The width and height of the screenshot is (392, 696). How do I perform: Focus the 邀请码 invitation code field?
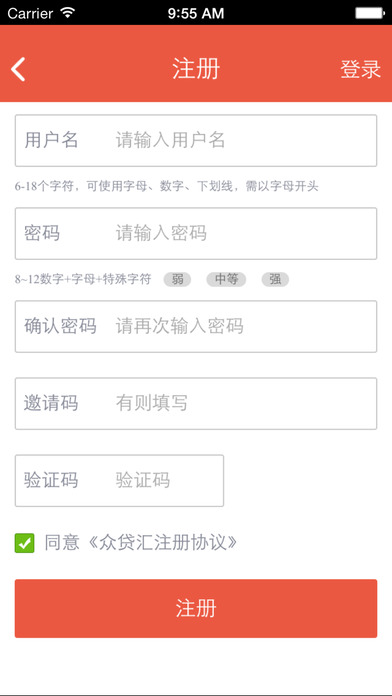coord(196,403)
